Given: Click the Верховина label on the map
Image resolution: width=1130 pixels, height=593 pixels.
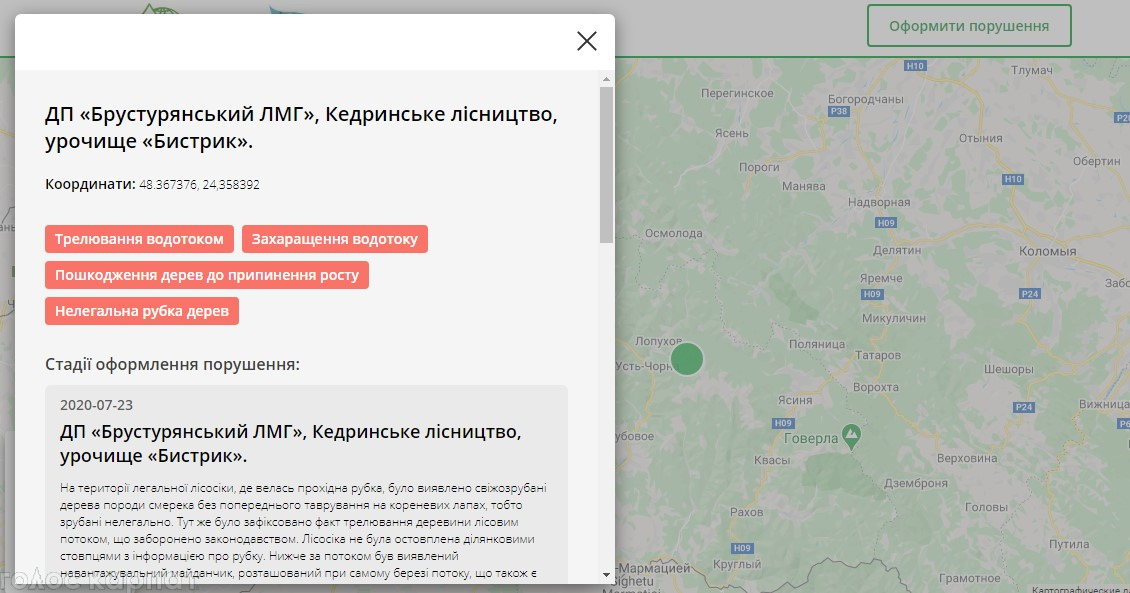Looking at the screenshot, I should (969, 458).
